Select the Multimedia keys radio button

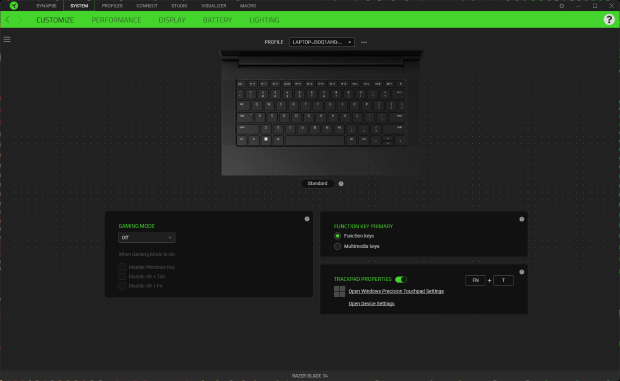point(337,246)
